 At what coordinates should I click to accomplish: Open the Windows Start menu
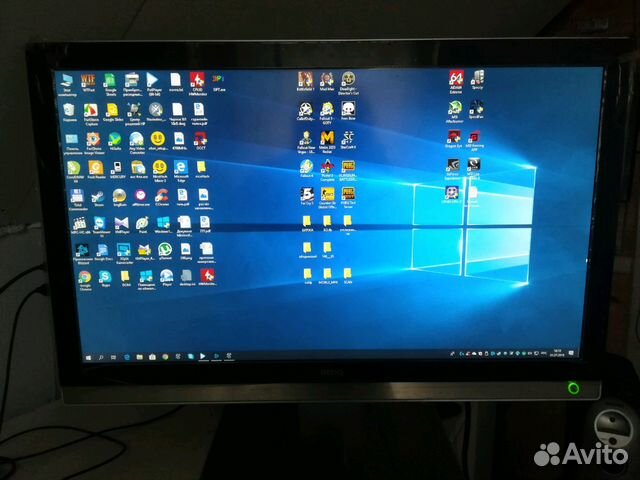coord(89,355)
